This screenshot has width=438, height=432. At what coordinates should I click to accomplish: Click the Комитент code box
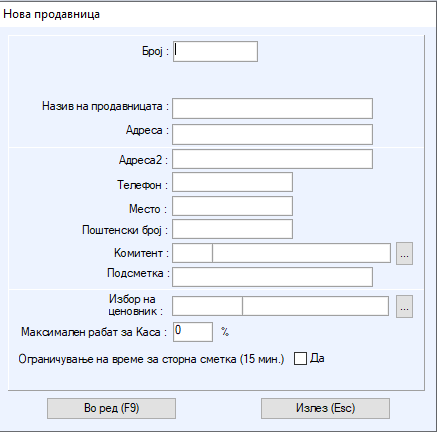click(192, 253)
